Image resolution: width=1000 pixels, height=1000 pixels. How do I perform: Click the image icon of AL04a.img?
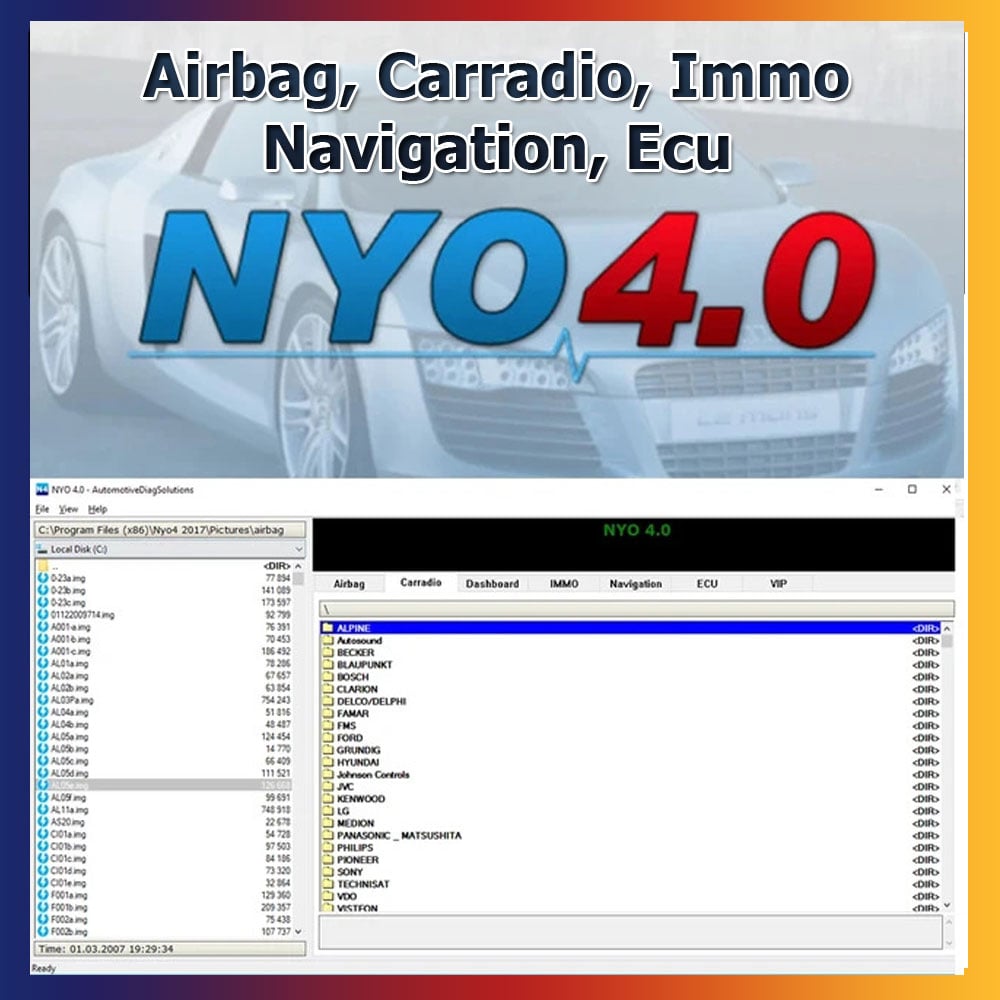pyautogui.click(x=43, y=712)
